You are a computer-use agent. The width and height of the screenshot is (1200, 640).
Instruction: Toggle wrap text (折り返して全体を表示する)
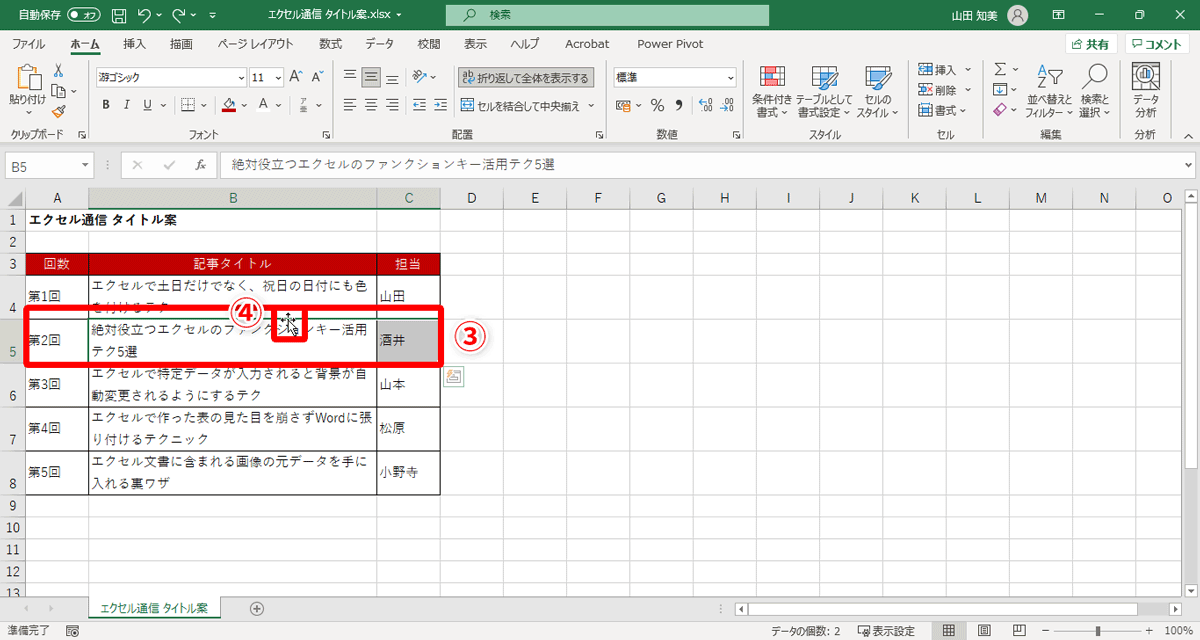pyautogui.click(x=525, y=77)
